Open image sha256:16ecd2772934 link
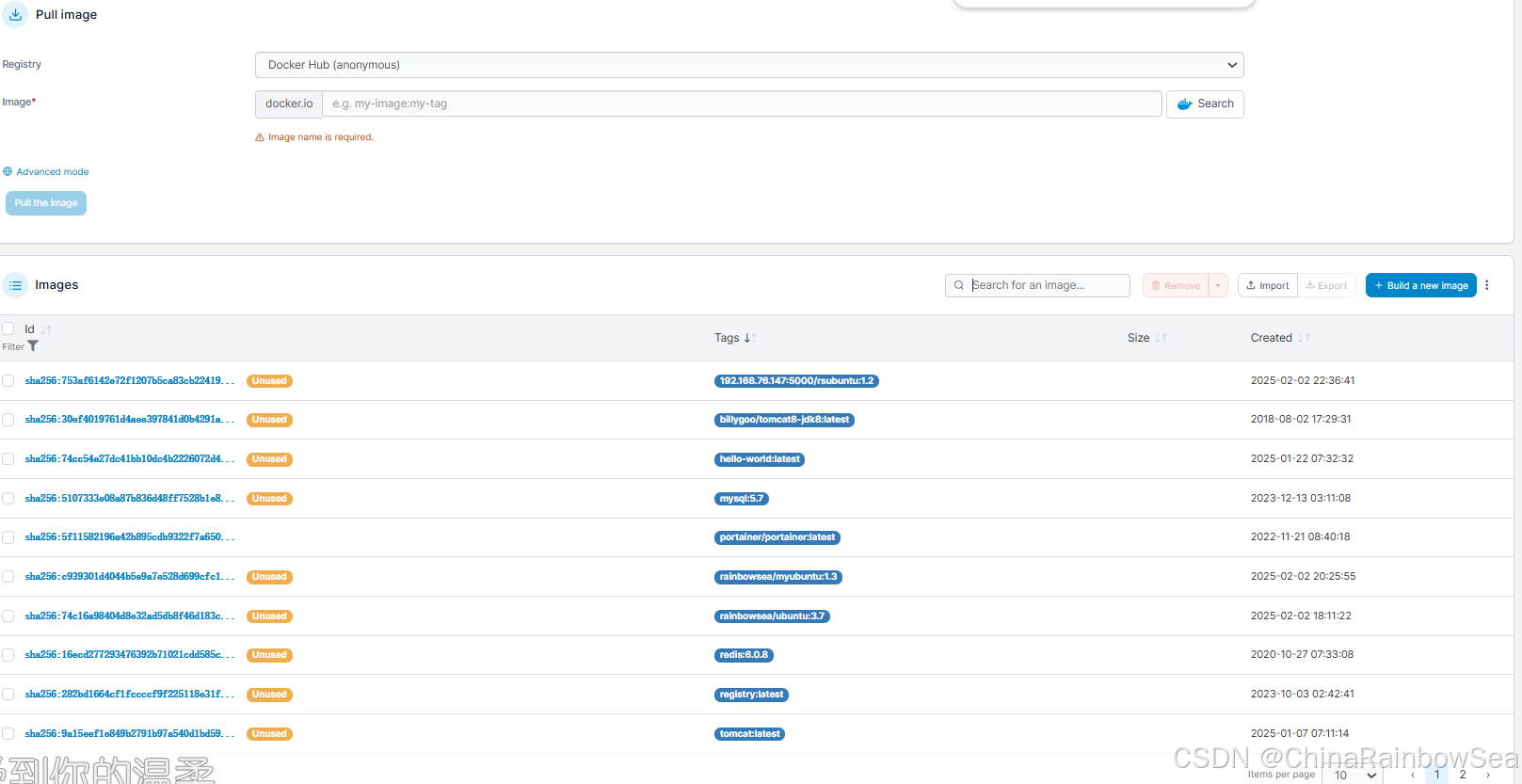Screen dimensions: 1522x784 [130, 655]
